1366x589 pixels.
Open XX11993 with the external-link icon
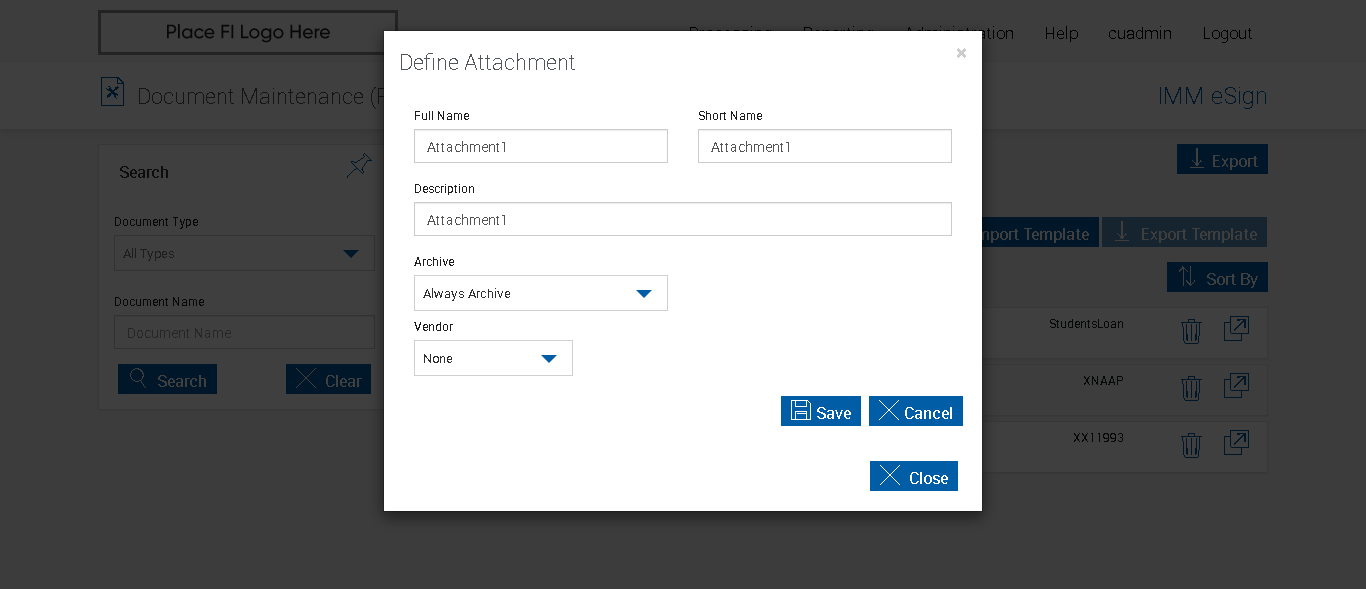pos(1236,443)
